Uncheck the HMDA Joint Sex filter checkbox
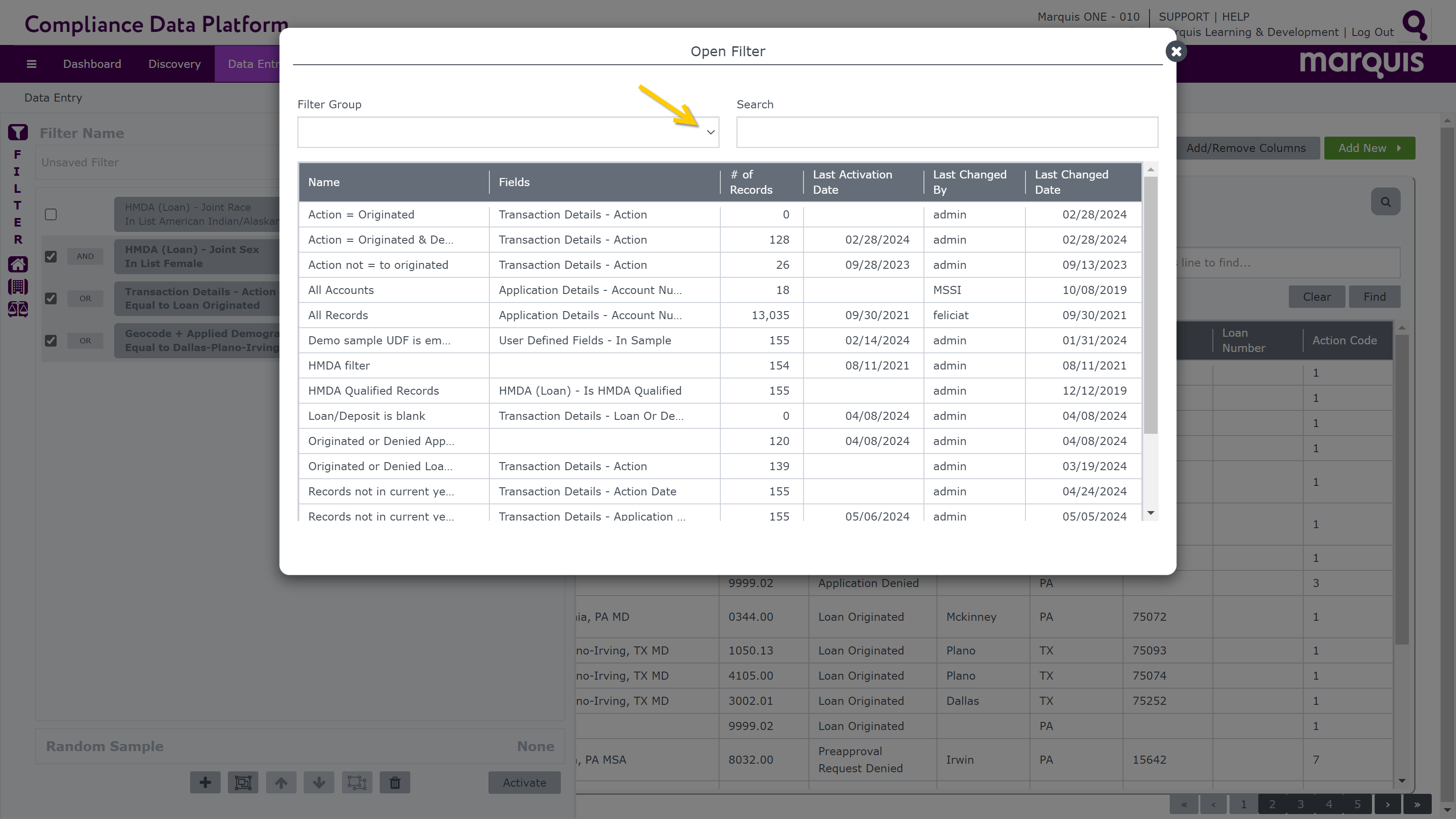The width and height of the screenshot is (1456, 819). pyautogui.click(x=51, y=257)
